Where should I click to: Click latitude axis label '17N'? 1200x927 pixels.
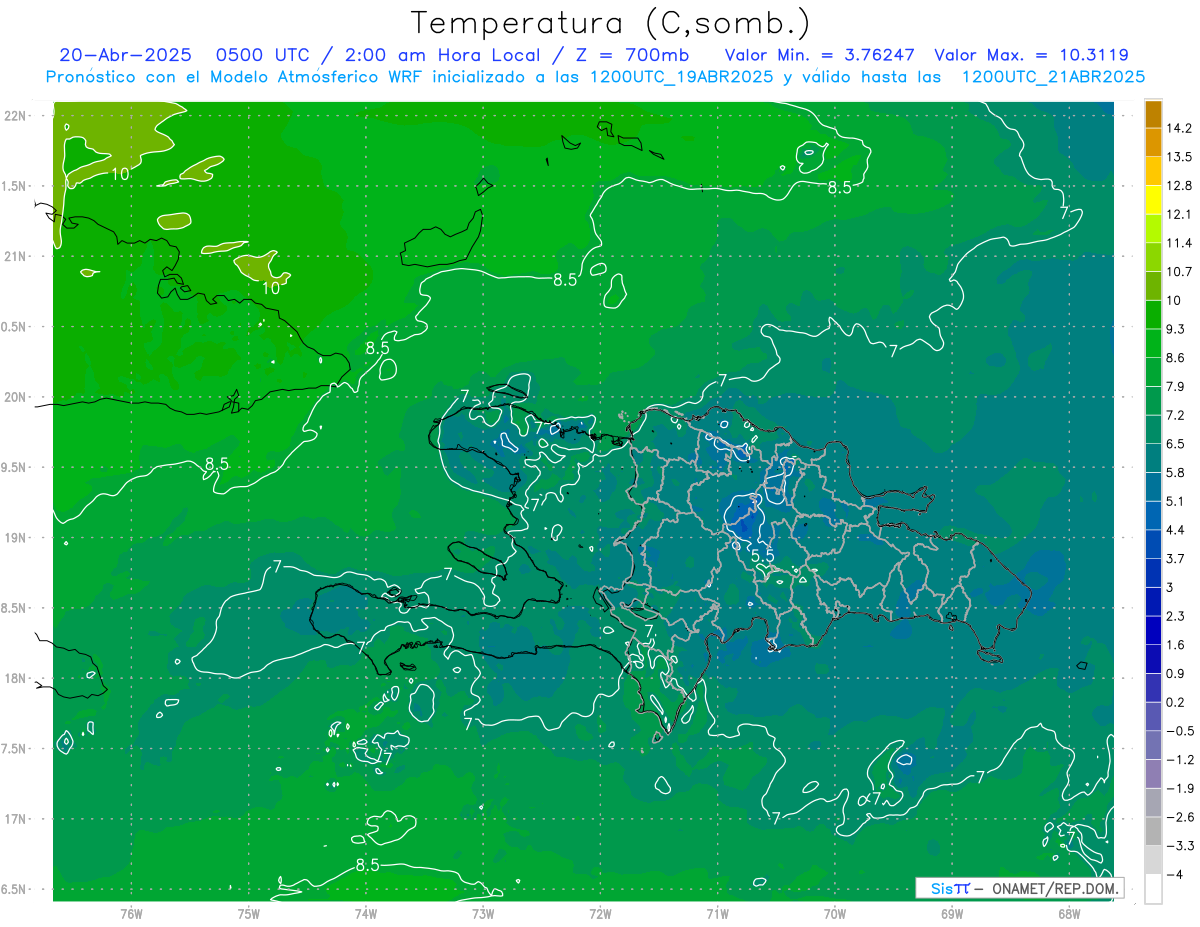point(16,819)
